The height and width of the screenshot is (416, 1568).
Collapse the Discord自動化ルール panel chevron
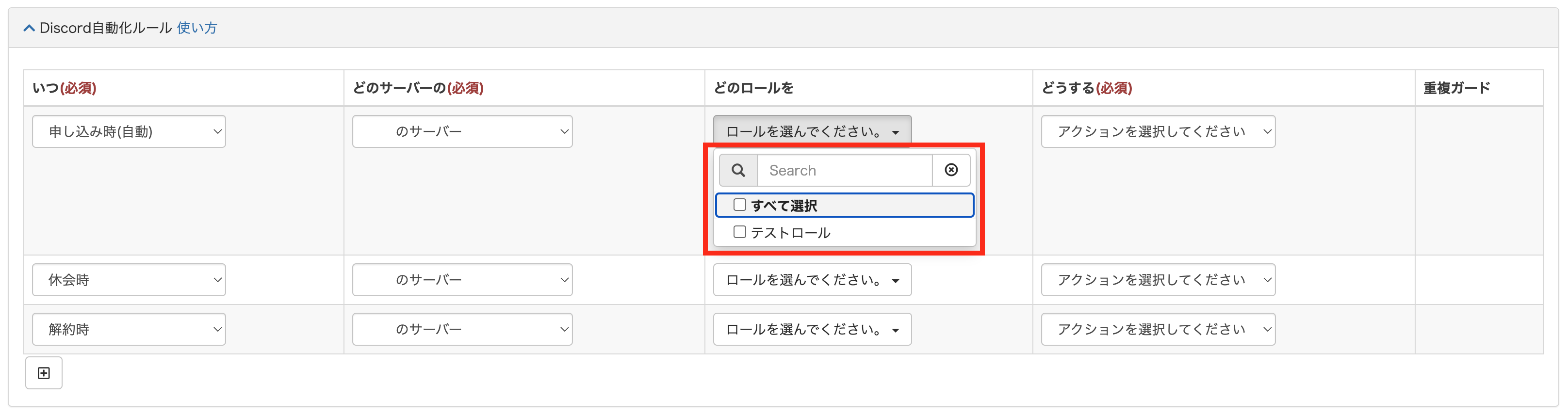[x=29, y=28]
